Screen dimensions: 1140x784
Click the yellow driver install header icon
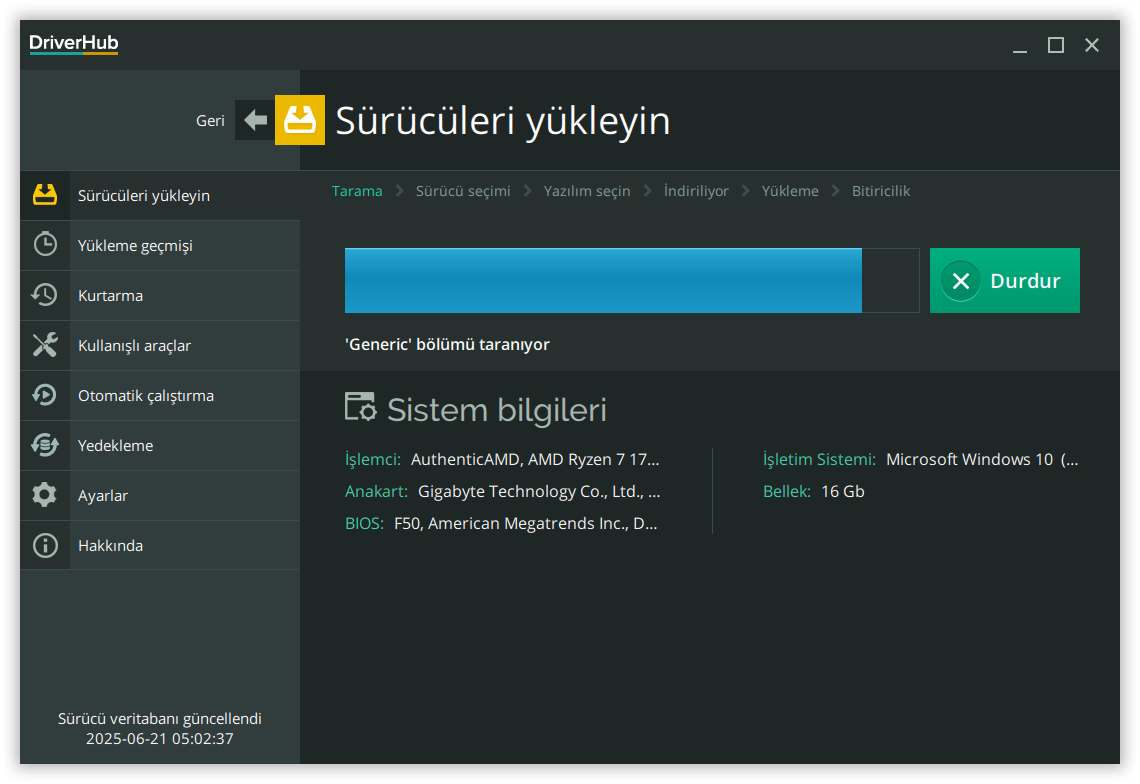pyautogui.click(x=300, y=120)
